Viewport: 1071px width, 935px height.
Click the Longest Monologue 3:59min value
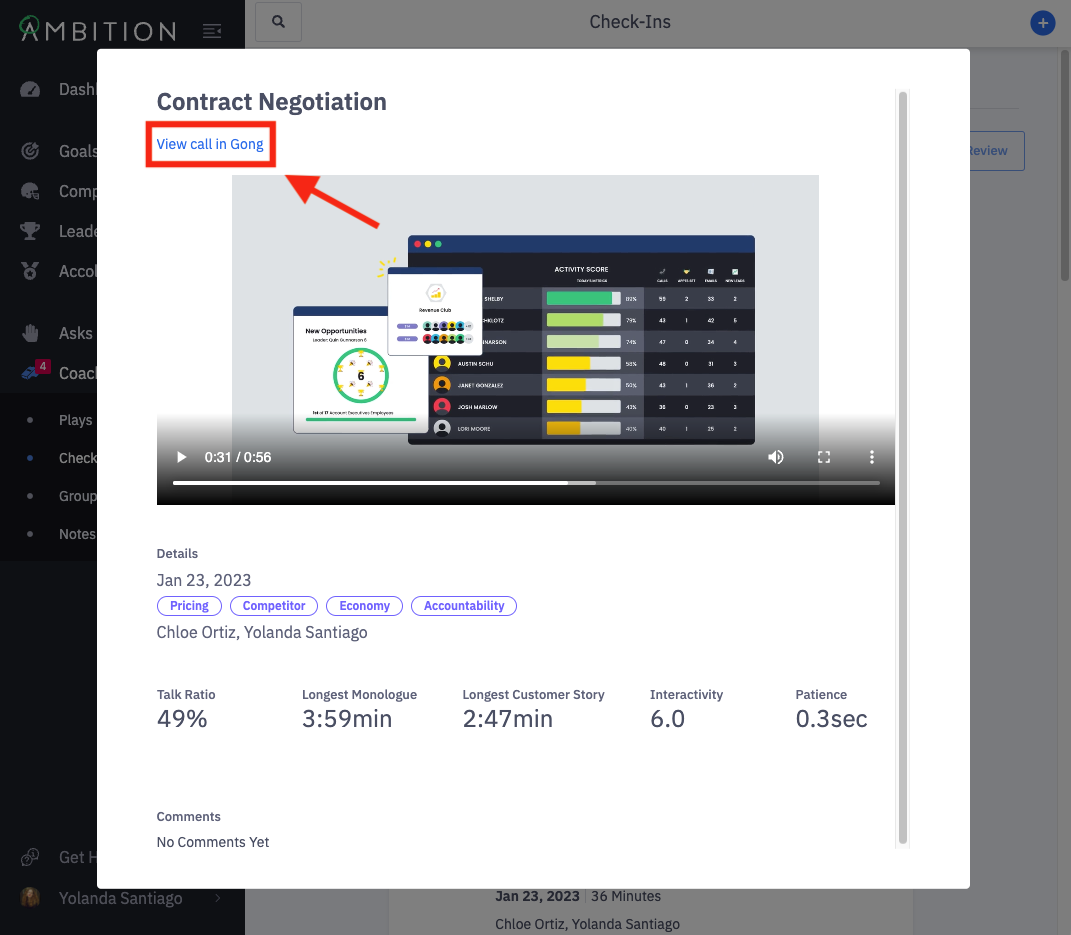pos(347,718)
